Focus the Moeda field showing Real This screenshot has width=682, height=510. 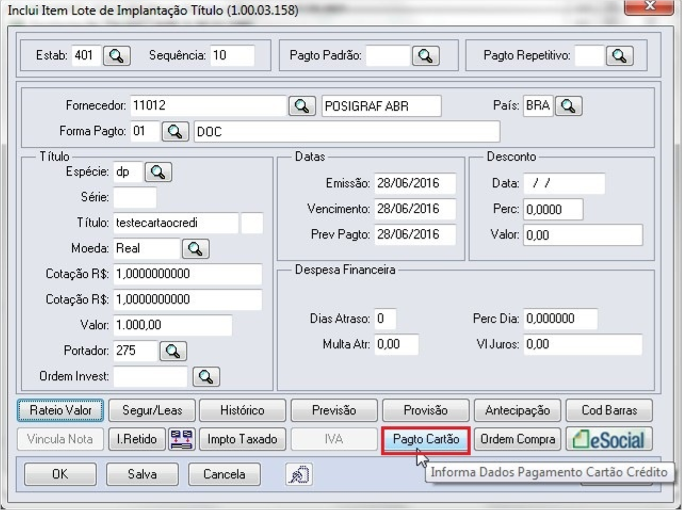coord(147,249)
